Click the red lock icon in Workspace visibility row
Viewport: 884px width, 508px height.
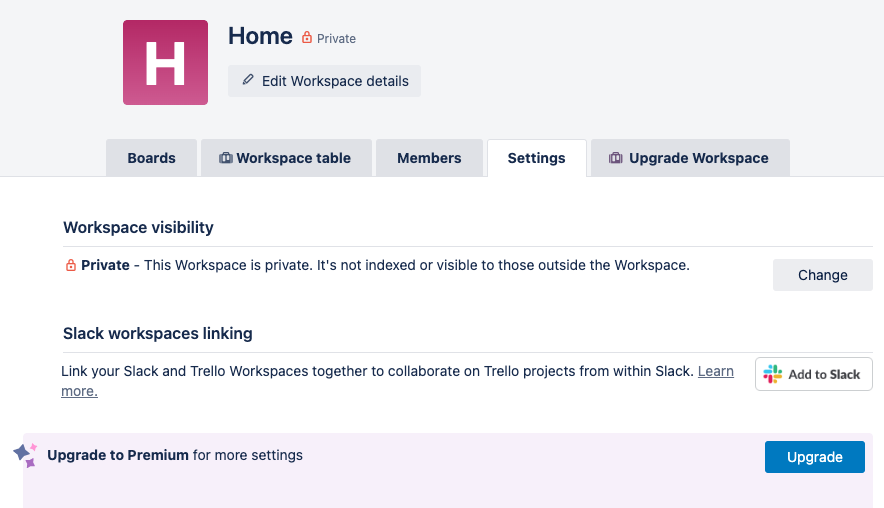pyautogui.click(x=70, y=265)
